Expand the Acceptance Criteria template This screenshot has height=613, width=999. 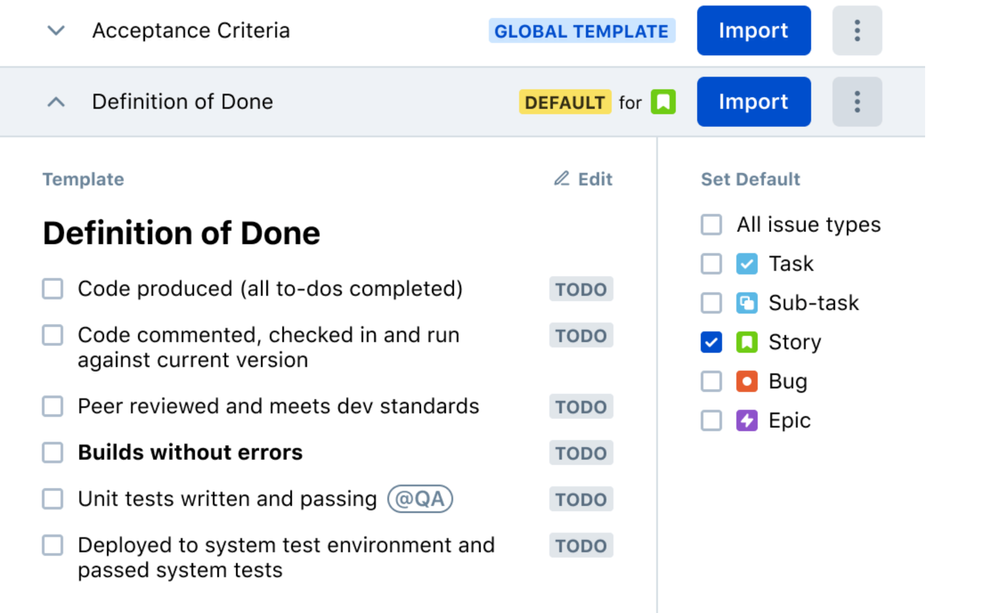pos(56,31)
